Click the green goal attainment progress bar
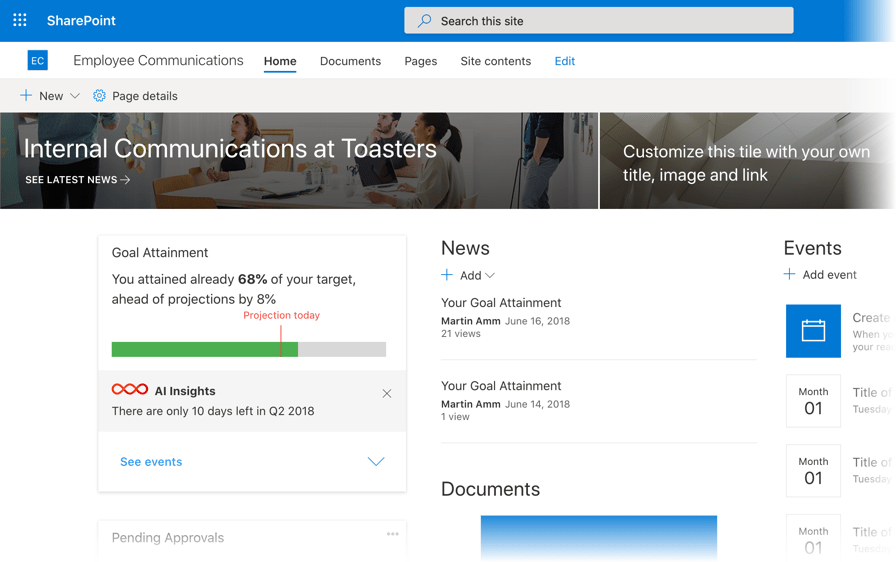Screen dimensions: 896x562 point(205,349)
